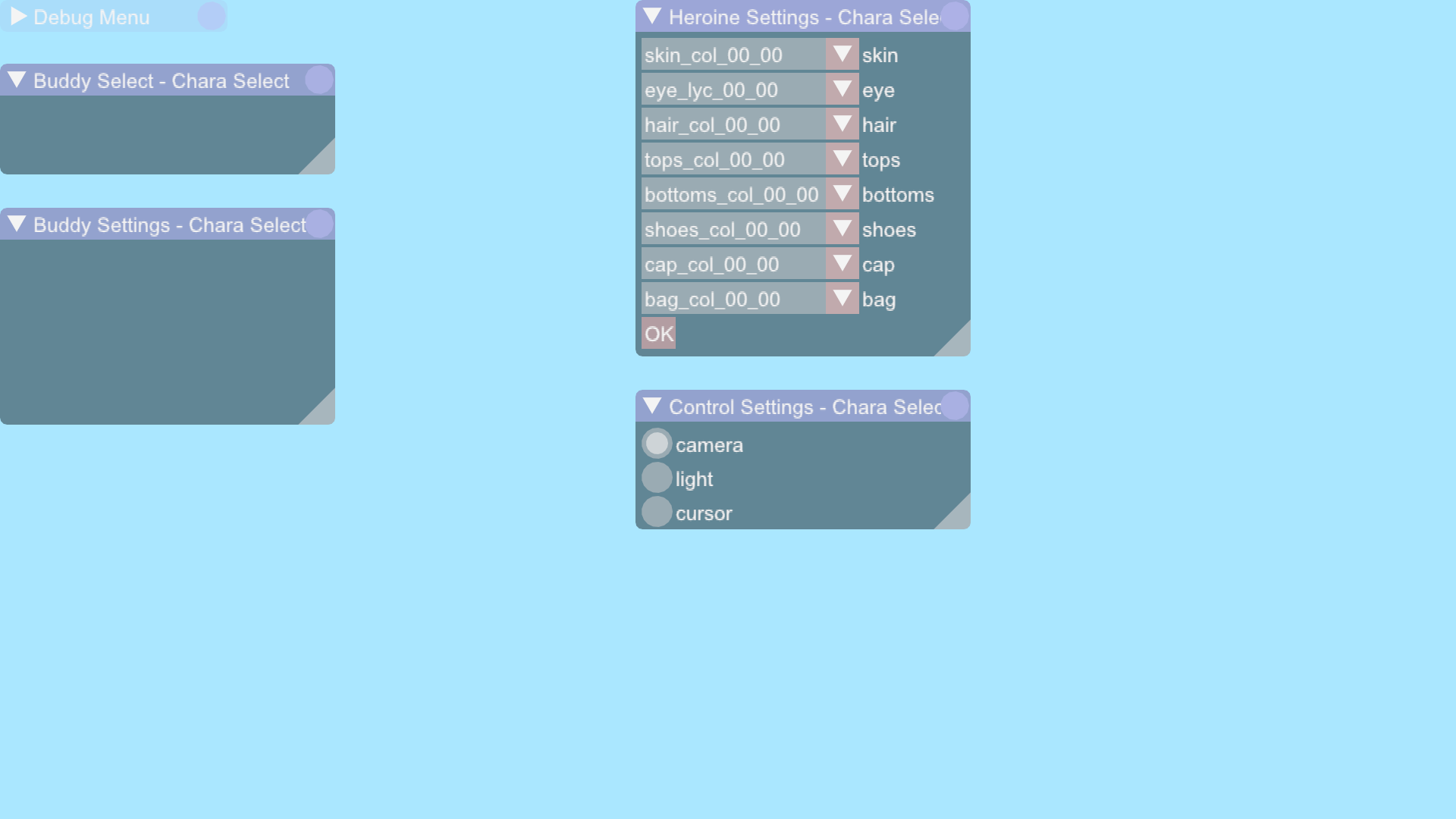This screenshot has height=819, width=1456.
Task: Select the camera radio button
Action: tap(657, 444)
